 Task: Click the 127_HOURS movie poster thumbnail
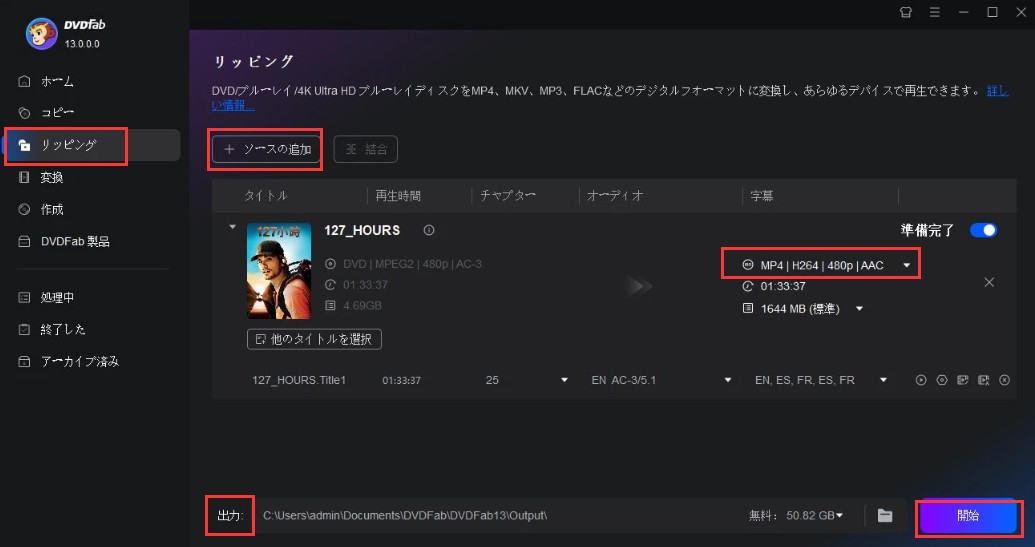pos(279,271)
